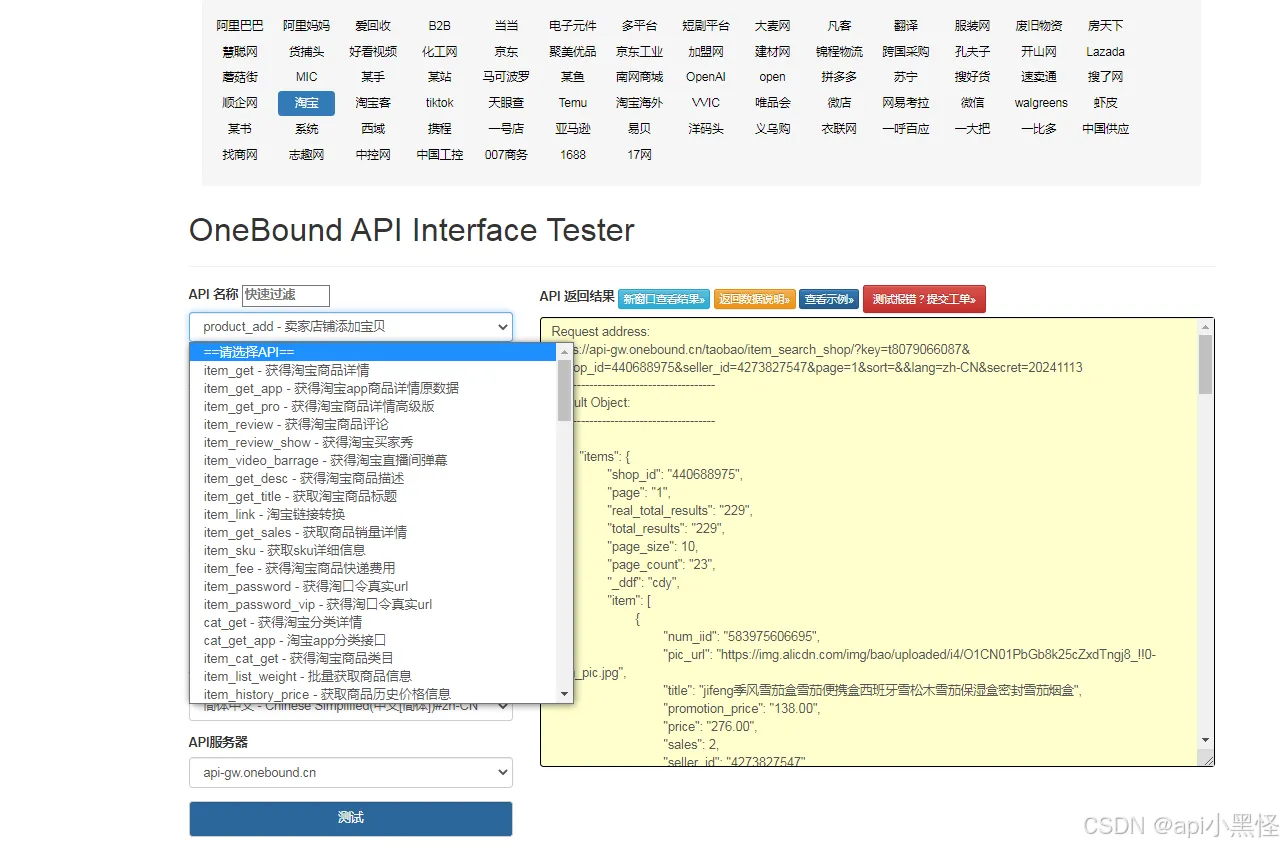
Task: Click the blue 测试 button
Action: point(351,818)
